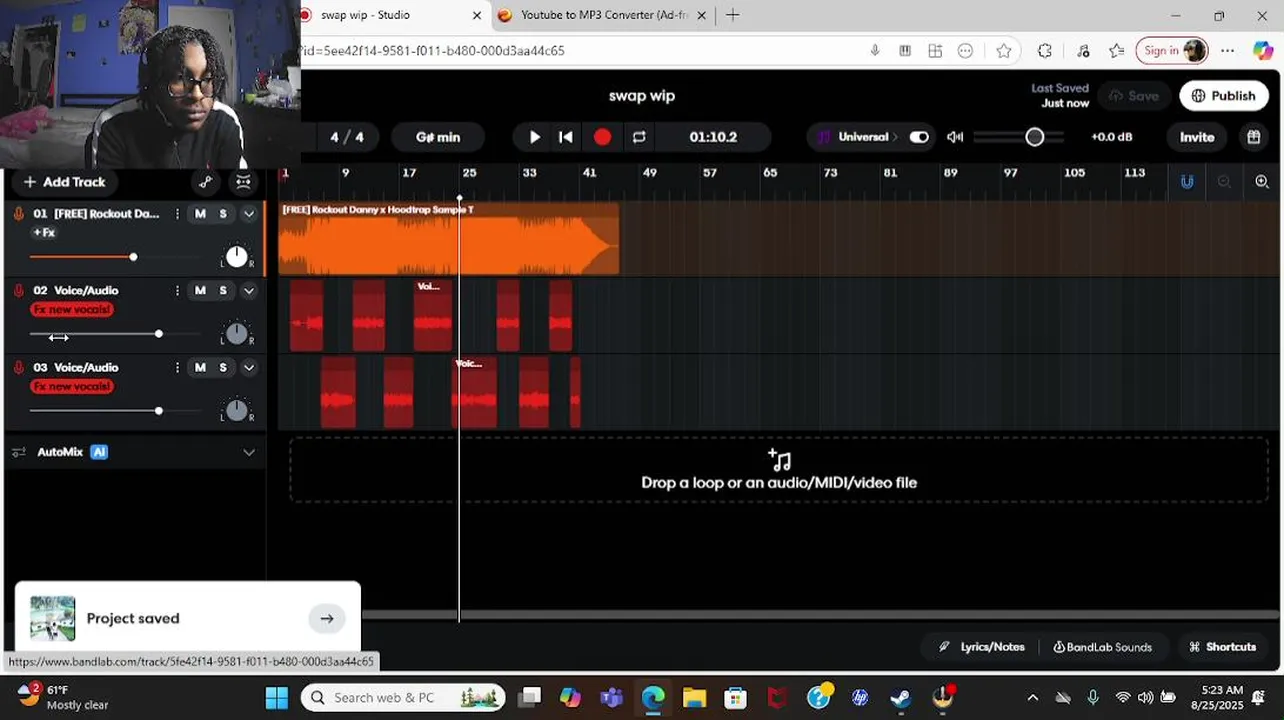Open a new browser tab
This screenshot has height=720, width=1284.
(x=733, y=15)
